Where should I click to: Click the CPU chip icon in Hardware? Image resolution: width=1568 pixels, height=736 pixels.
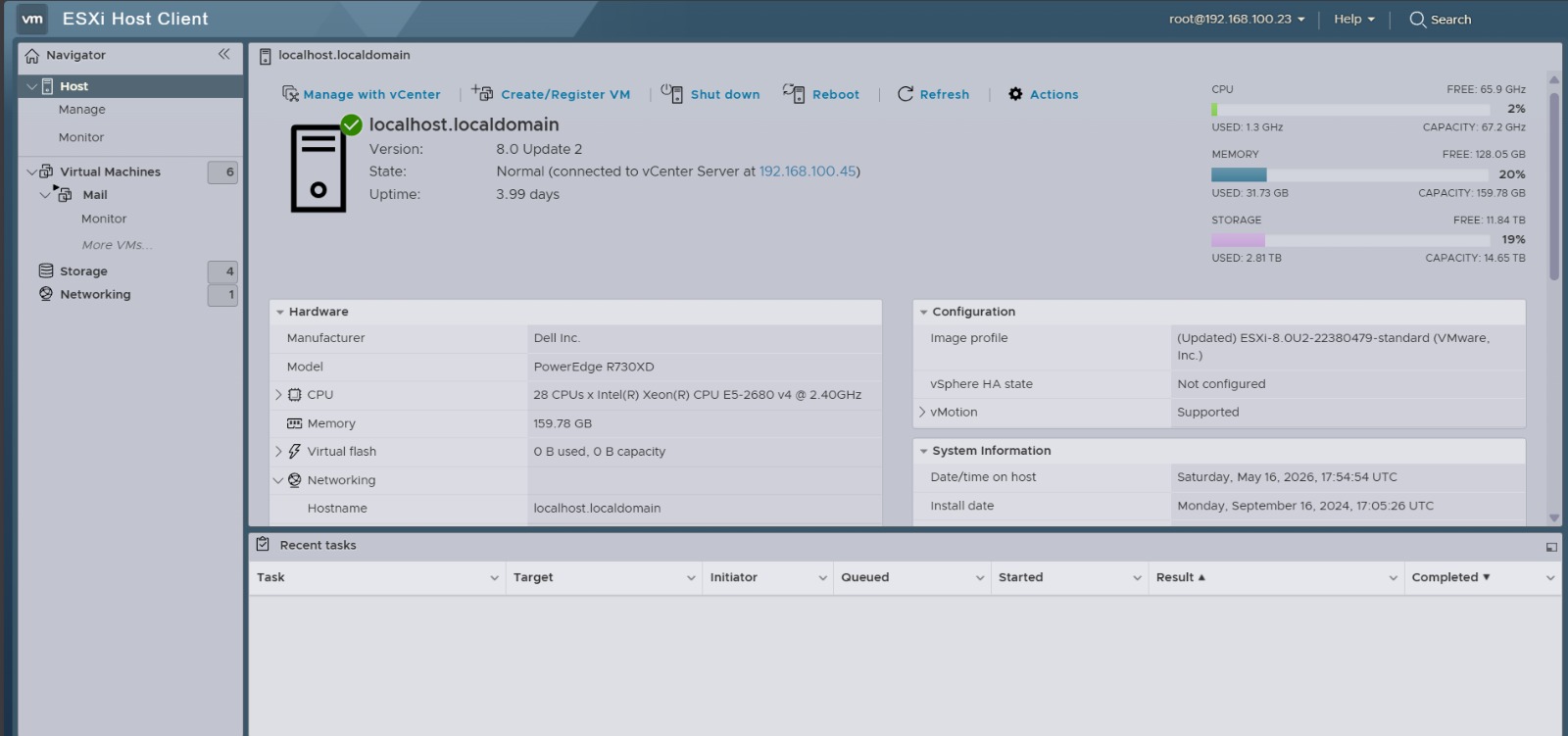click(294, 395)
